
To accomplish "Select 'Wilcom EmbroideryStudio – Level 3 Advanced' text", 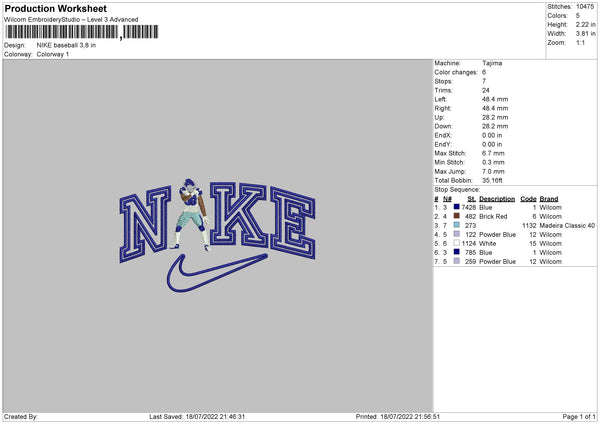I will point(71,20).
